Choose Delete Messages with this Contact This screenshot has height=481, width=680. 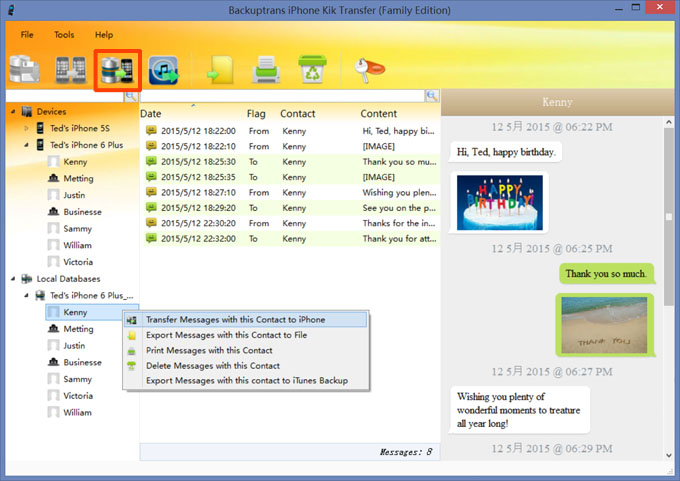[246, 366]
